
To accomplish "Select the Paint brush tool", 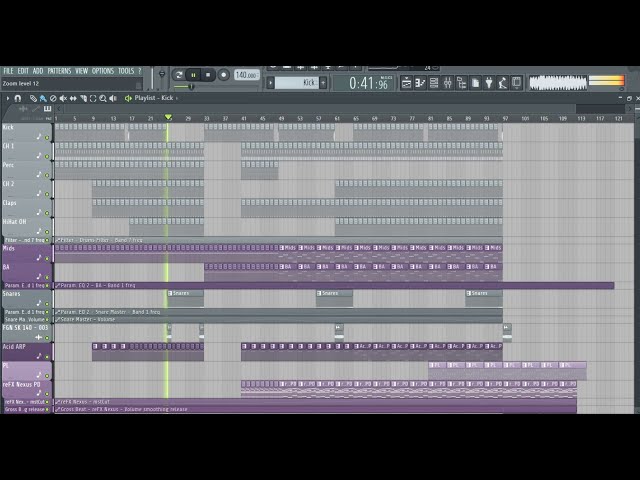I will pos(43,98).
